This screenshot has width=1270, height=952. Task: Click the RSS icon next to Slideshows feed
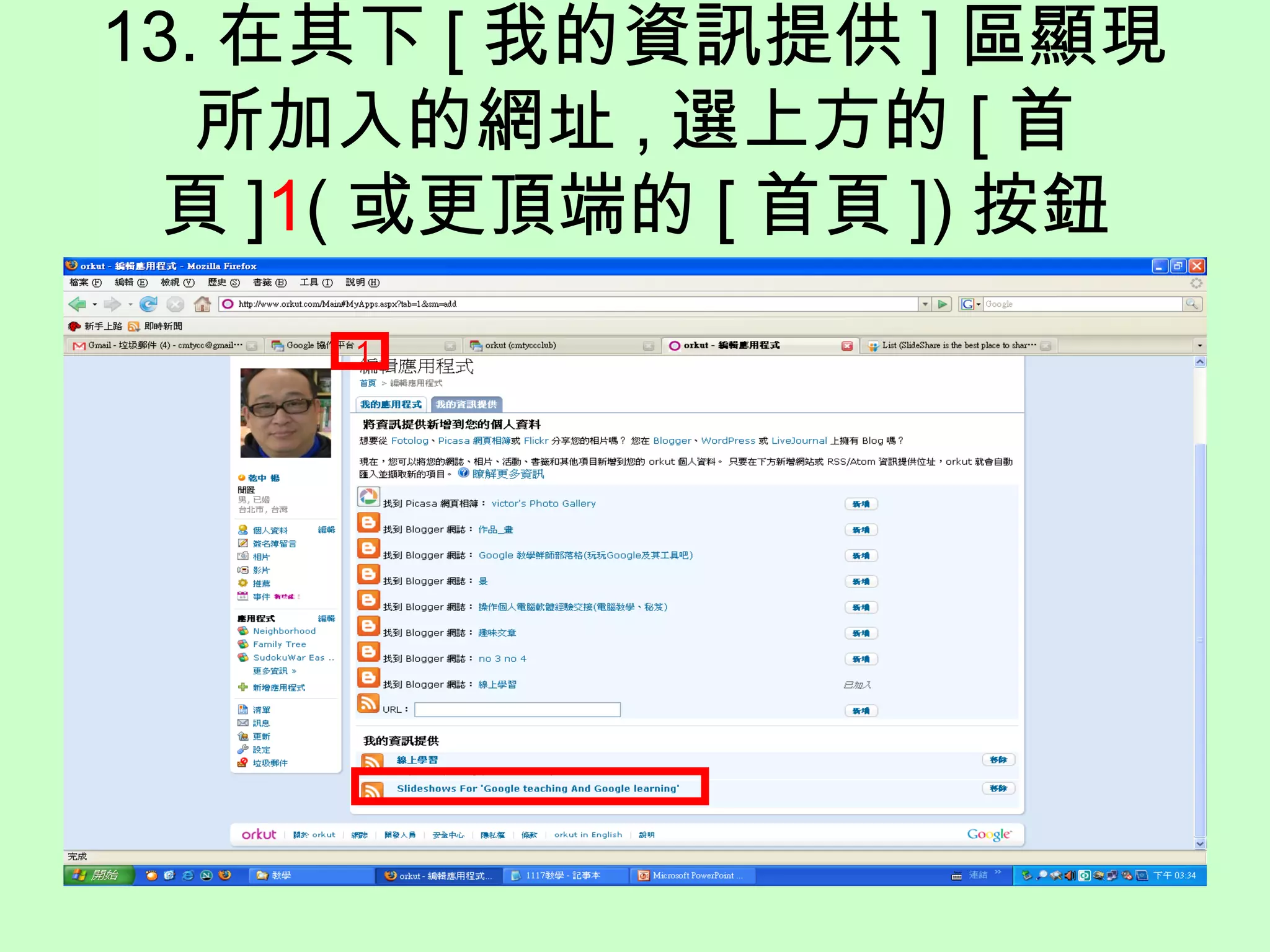pos(372,789)
